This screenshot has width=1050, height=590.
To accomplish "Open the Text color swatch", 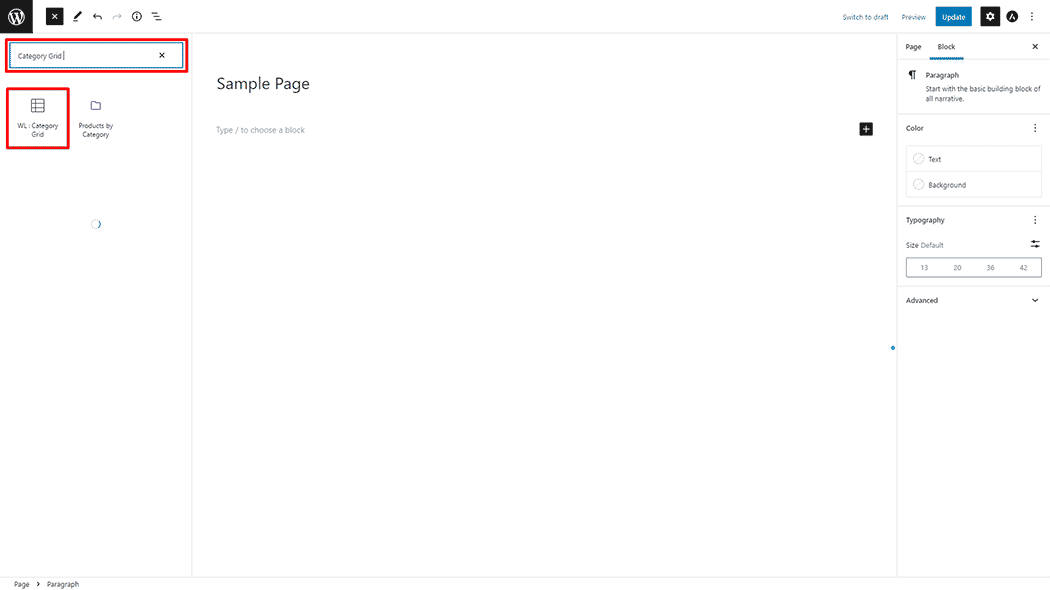I will point(974,159).
